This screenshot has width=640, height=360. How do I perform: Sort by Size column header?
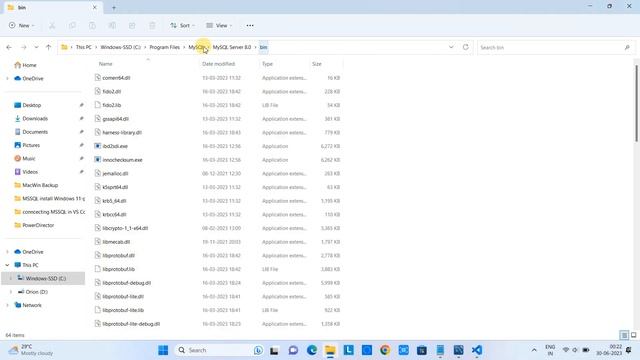coord(317,64)
